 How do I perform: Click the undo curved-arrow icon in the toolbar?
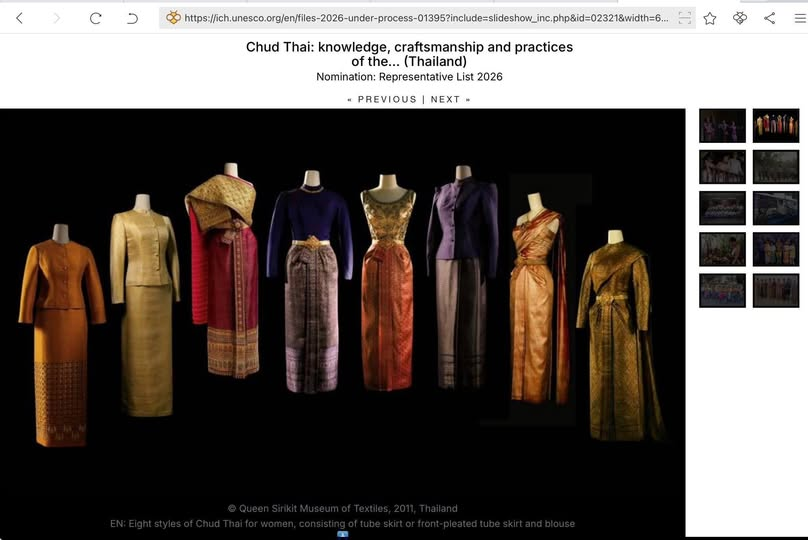[132, 19]
